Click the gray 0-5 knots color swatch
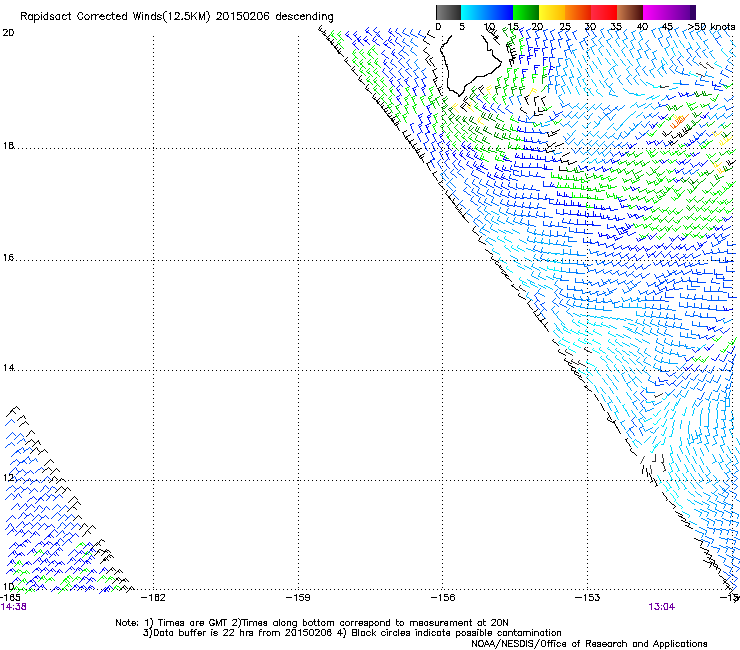The width and height of the screenshot is (740, 650). pyautogui.click(x=448, y=12)
